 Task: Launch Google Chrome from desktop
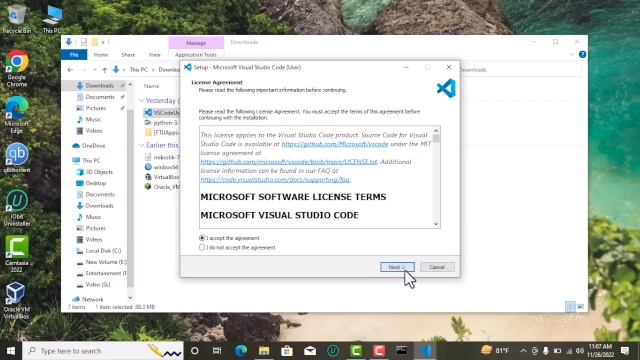[17, 69]
